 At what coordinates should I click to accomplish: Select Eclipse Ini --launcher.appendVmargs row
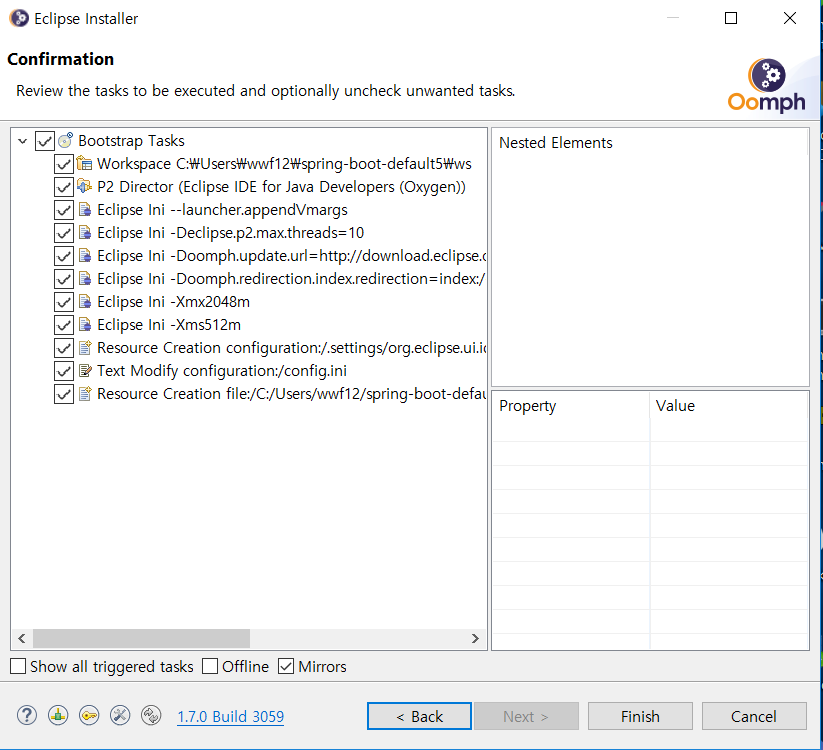(x=222, y=210)
